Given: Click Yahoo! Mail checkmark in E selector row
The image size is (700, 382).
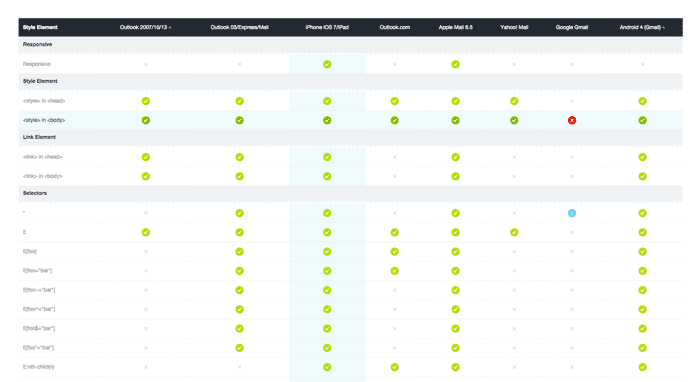Looking at the screenshot, I should (514, 233).
